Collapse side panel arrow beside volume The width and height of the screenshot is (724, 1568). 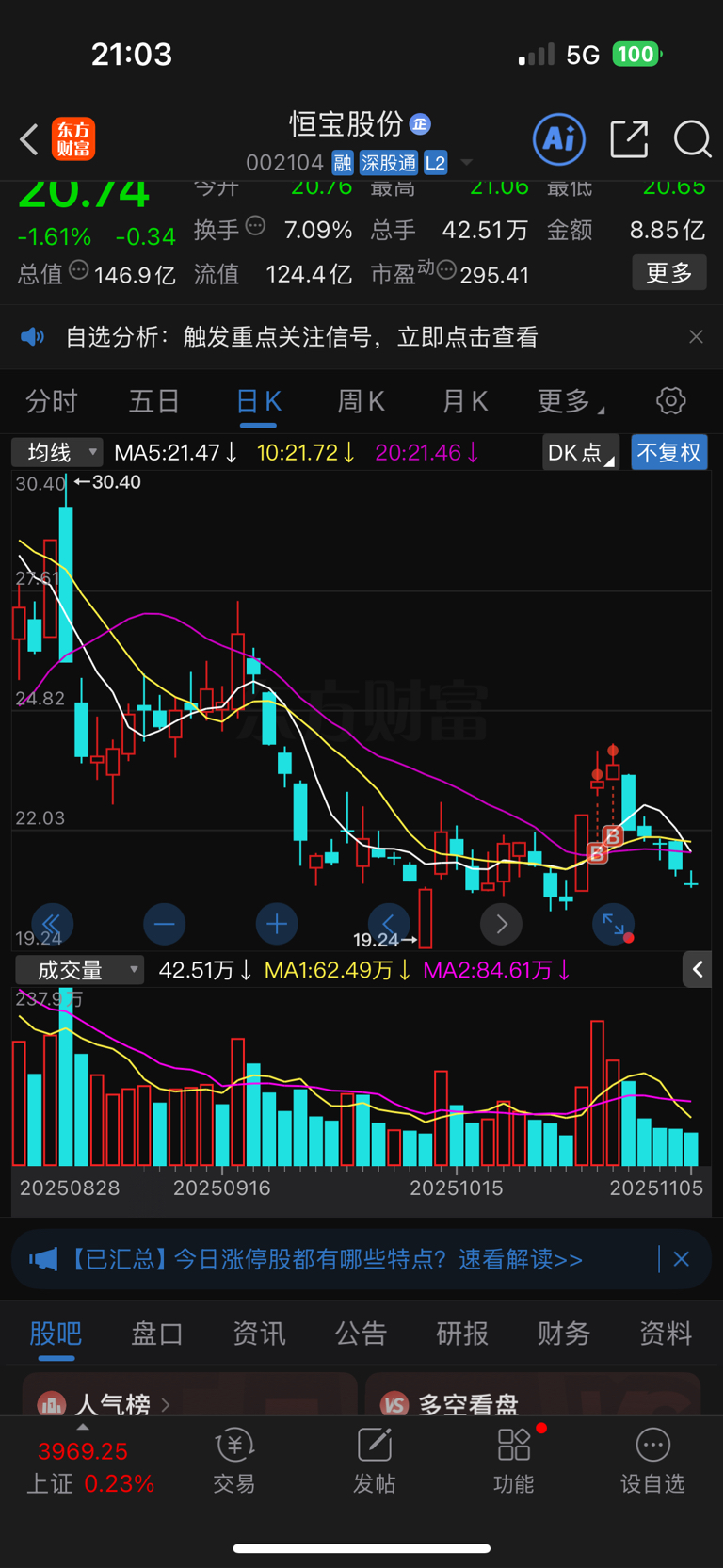[697, 969]
